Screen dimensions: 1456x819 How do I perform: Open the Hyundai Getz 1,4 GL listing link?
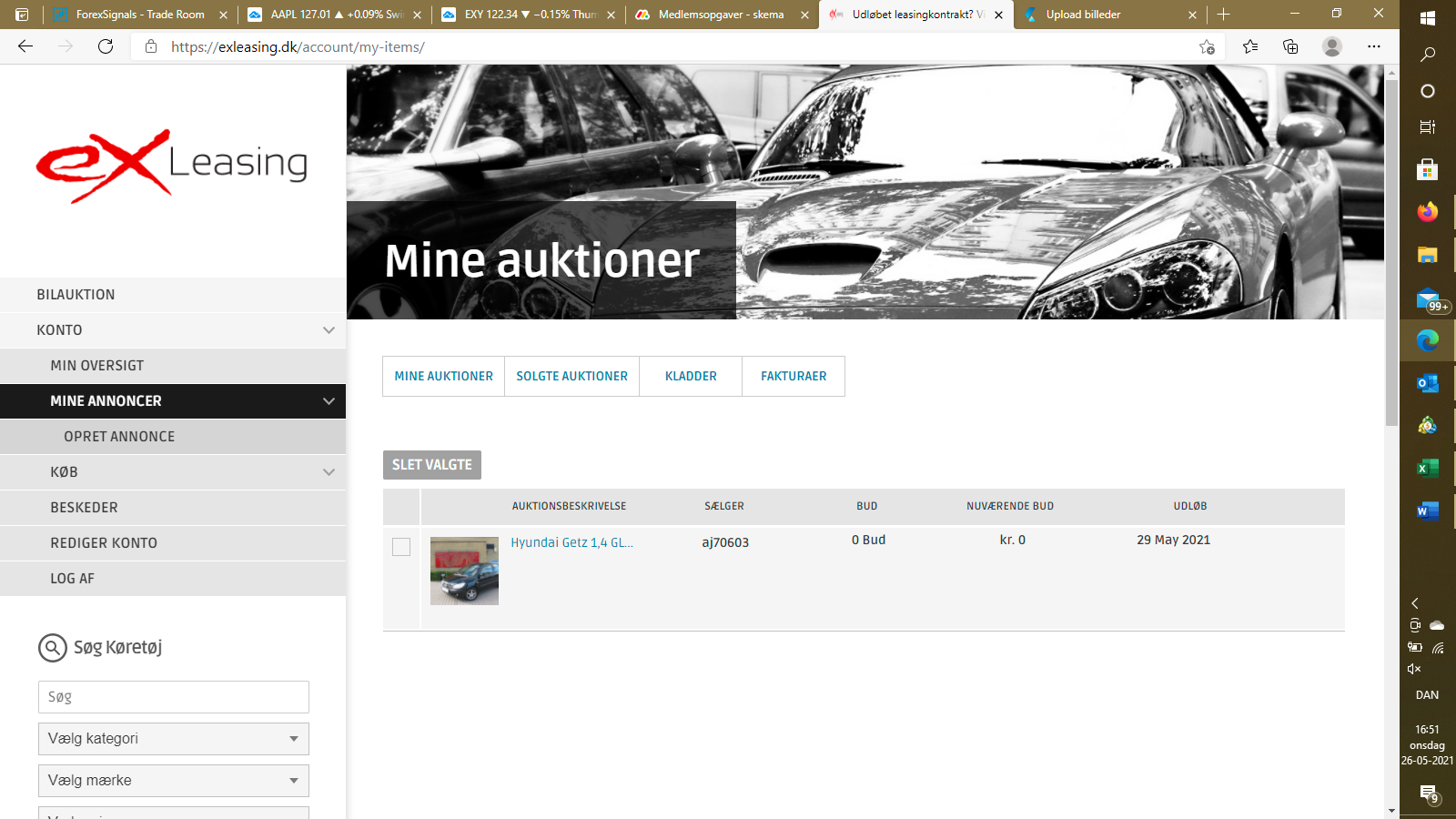(571, 542)
